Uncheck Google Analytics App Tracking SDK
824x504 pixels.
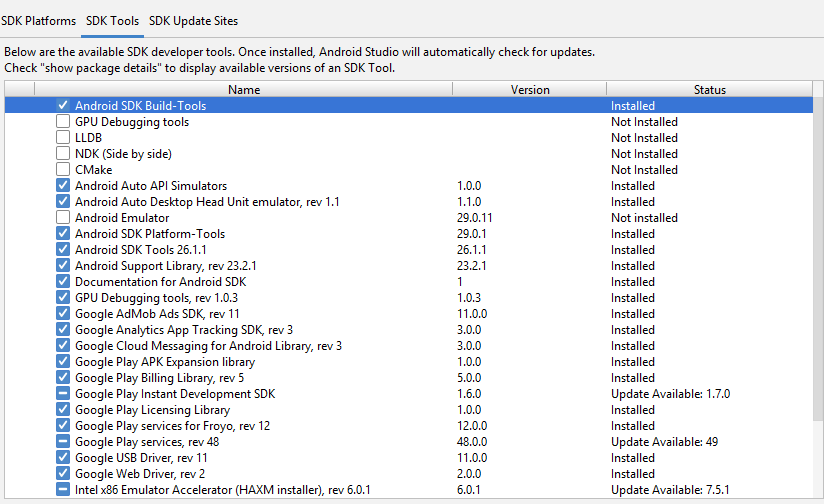63,330
